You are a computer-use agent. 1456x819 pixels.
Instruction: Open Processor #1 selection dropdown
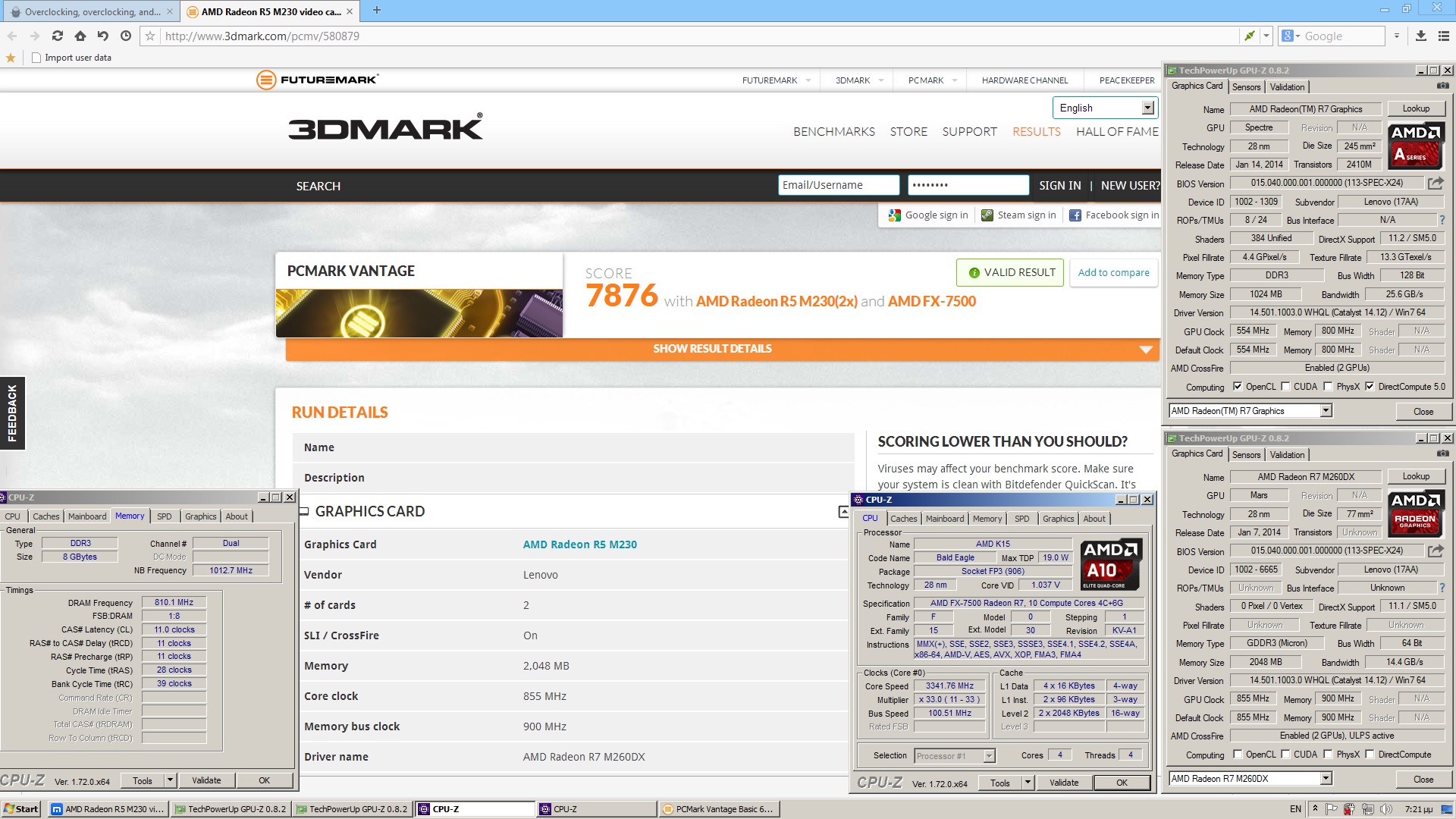[954, 755]
